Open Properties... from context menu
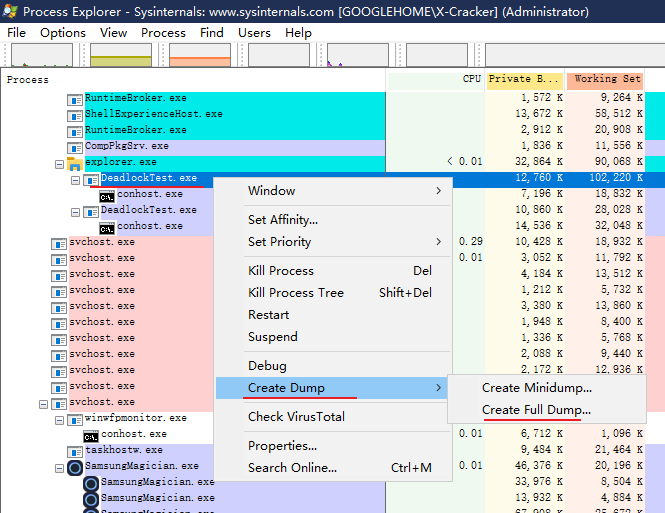665x513 pixels. coord(333,446)
